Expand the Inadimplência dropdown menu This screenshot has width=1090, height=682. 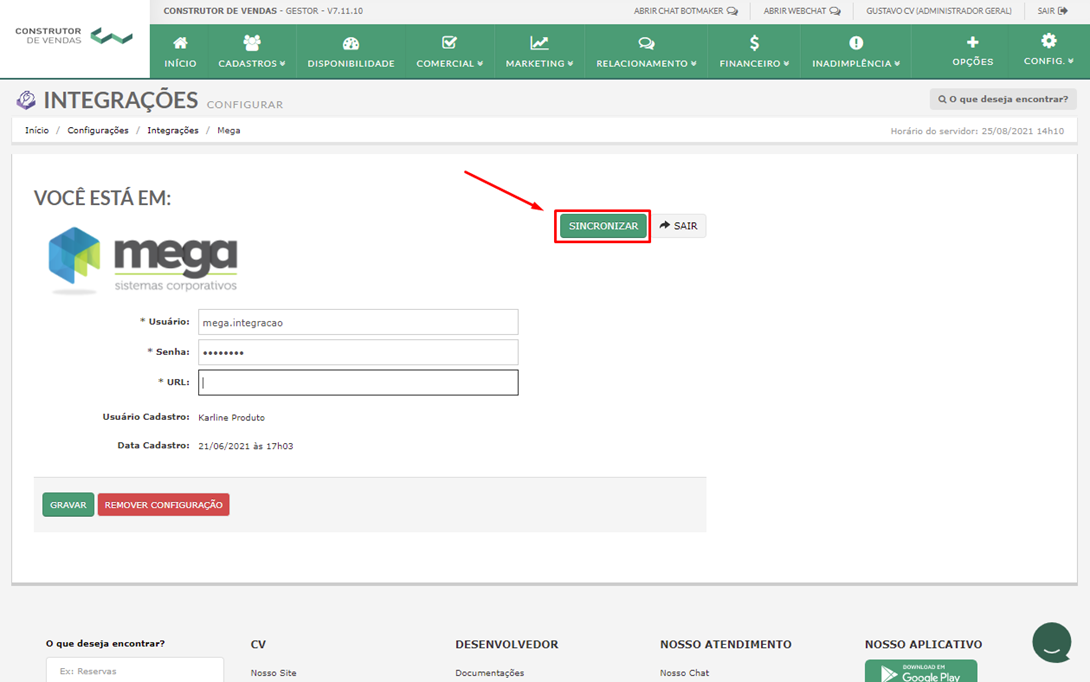click(856, 63)
